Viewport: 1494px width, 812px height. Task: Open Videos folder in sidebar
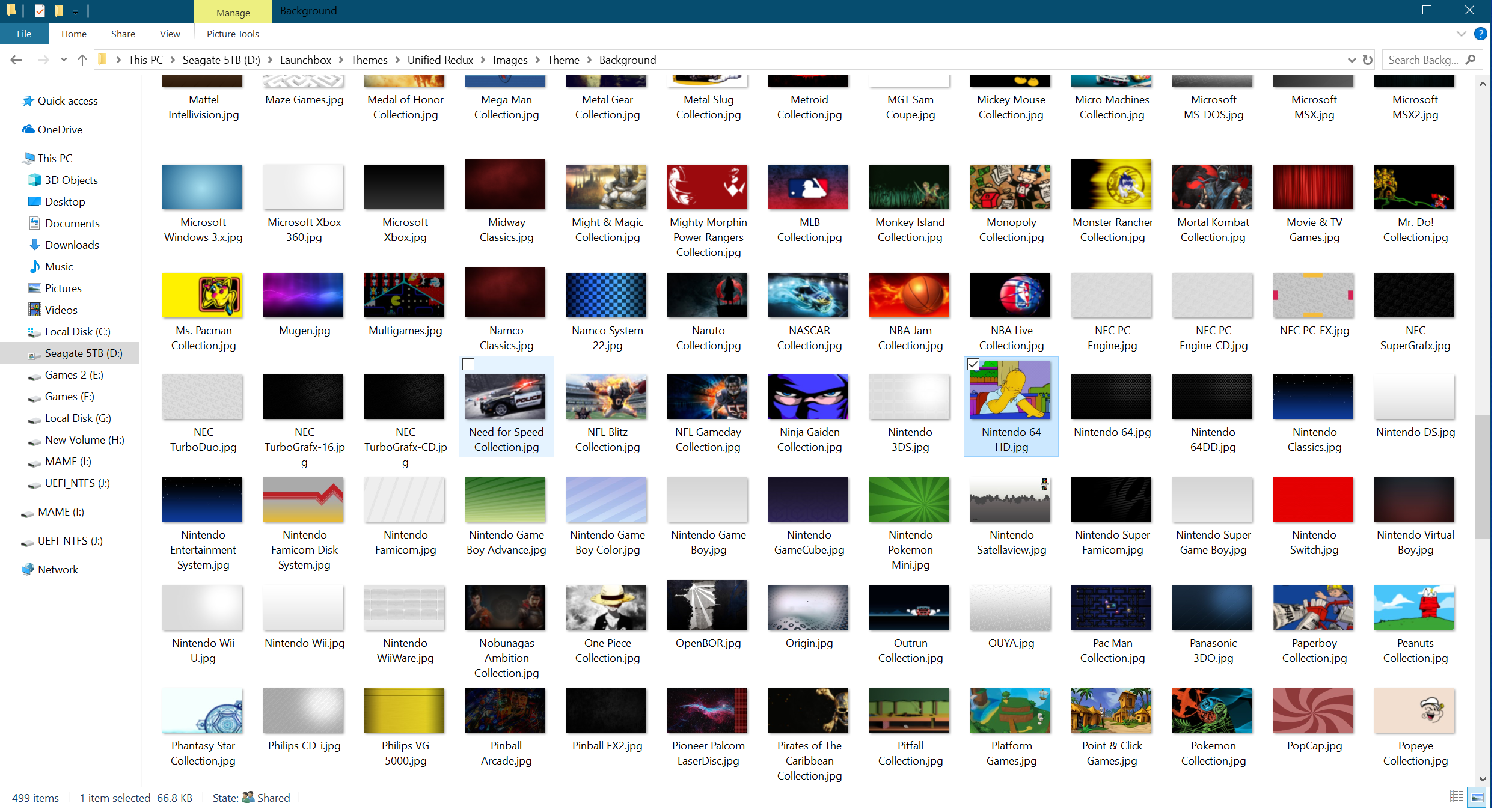pyautogui.click(x=61, y=310)
